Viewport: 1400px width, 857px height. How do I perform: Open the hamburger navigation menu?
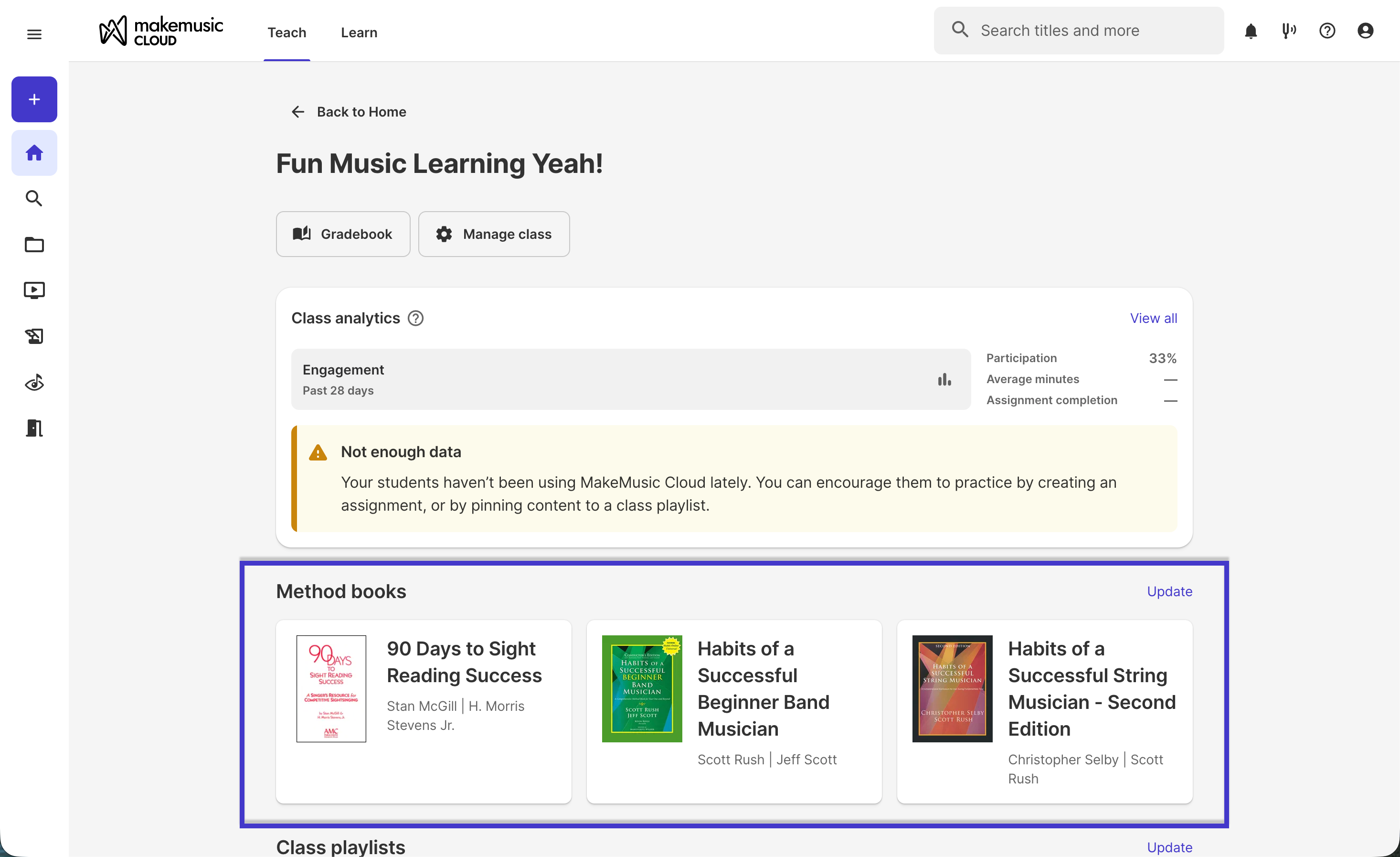[34, 34]
